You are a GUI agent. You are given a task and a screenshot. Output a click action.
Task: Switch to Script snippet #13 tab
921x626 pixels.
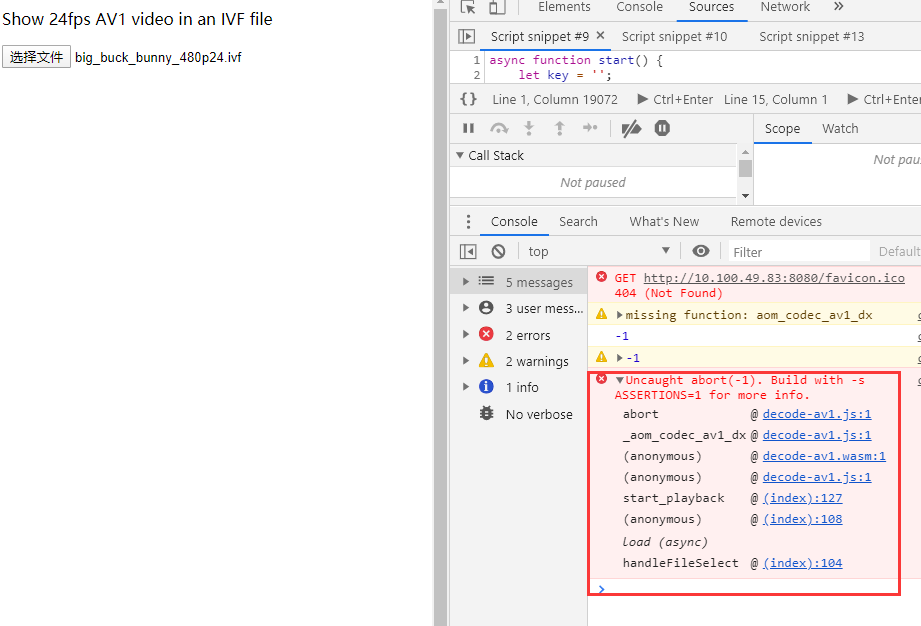811,36
